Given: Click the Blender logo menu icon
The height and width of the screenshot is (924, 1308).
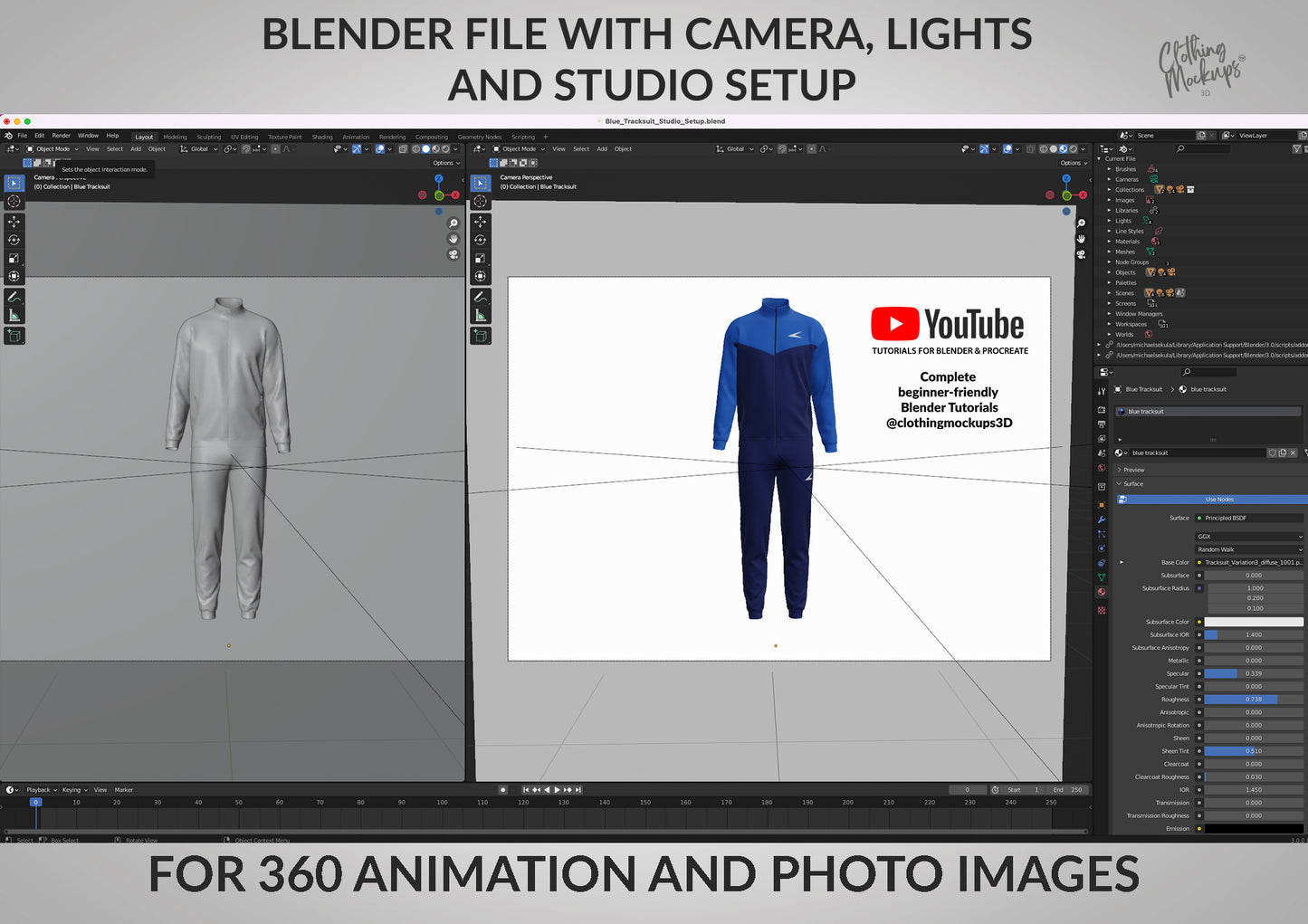Looking at the screenshot, I should (8, 136).
